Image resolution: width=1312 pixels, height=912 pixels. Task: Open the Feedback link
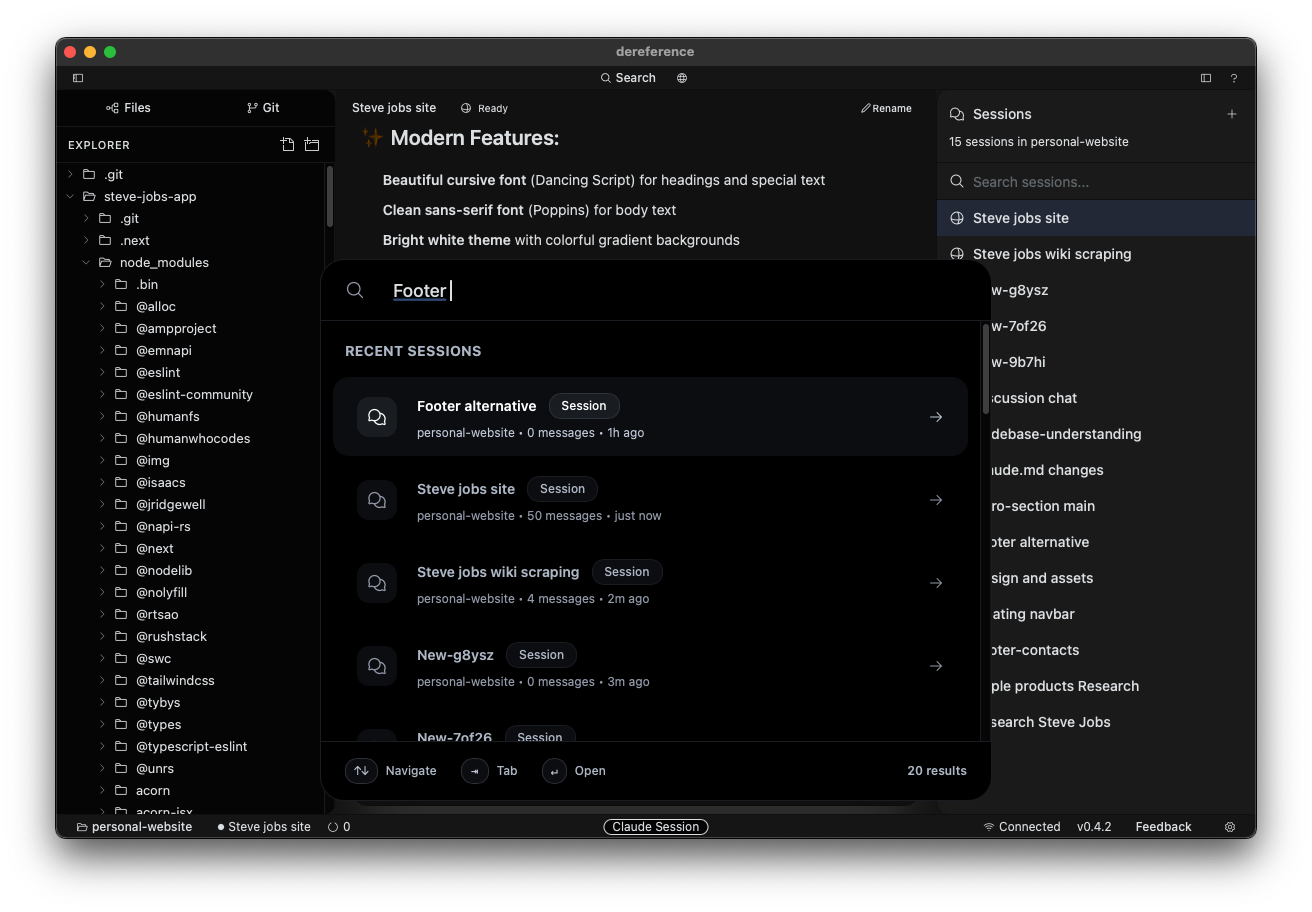tap(1163, 827)
